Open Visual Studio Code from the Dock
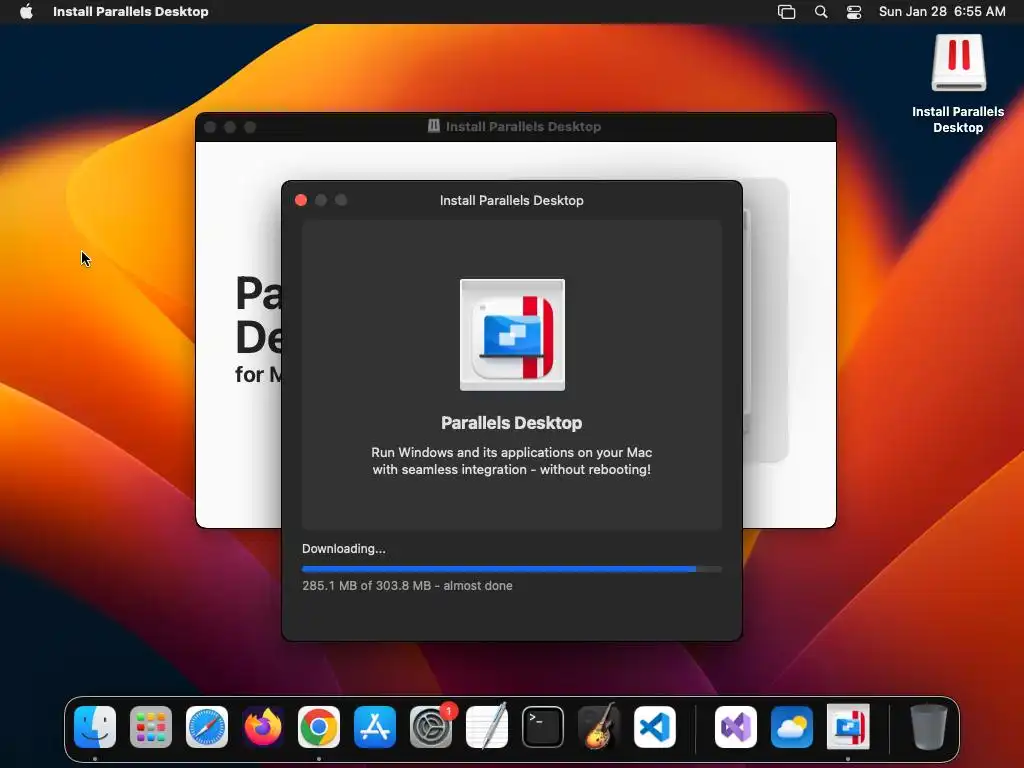 [654, 727]
